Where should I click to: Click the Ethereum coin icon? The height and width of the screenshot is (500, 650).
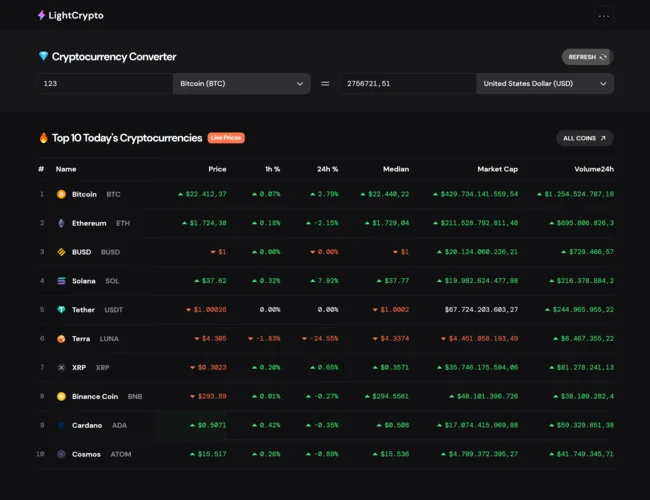click(x=61, y=223)
